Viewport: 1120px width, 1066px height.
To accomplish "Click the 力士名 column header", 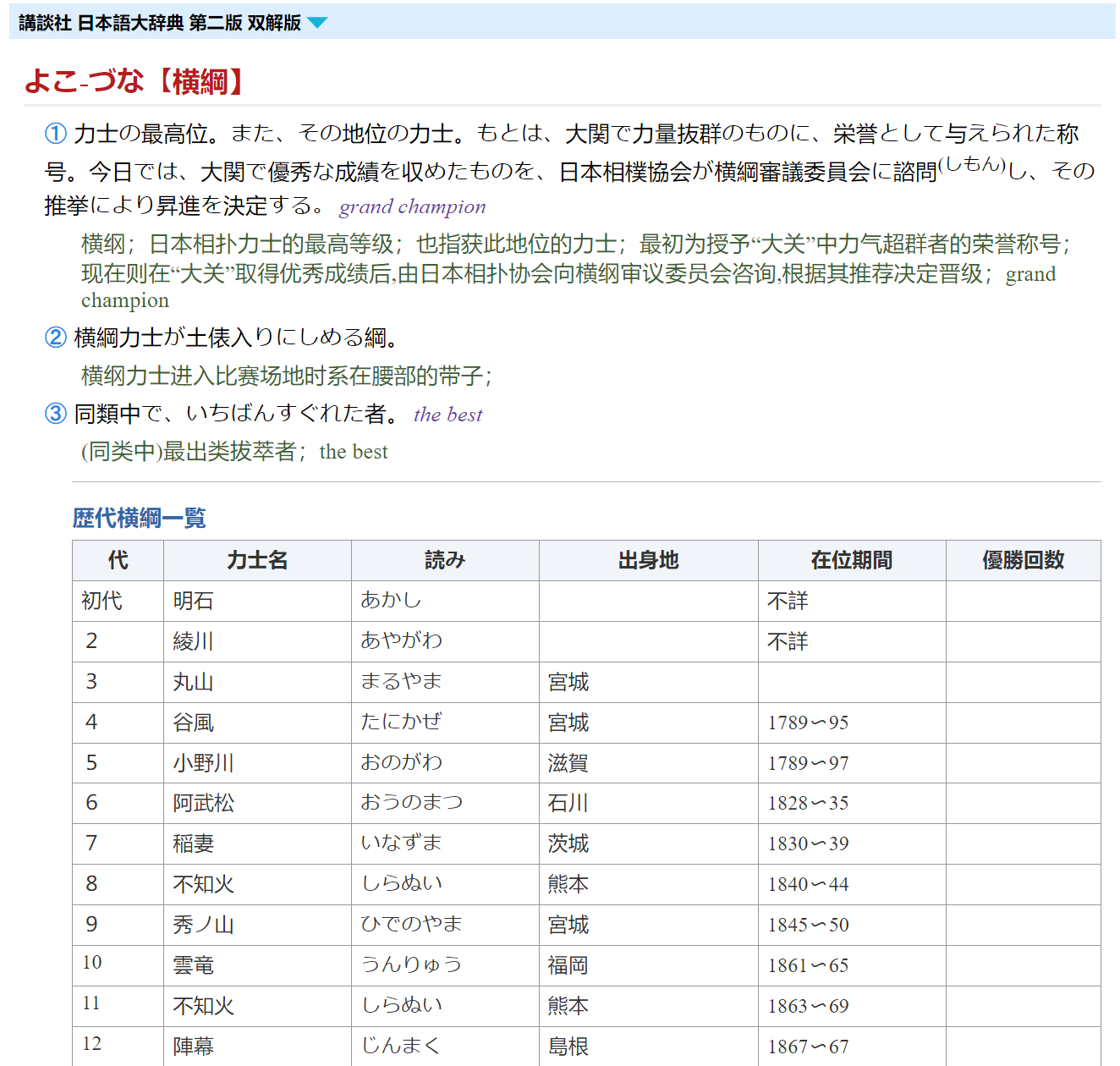I will click(257, 560).
